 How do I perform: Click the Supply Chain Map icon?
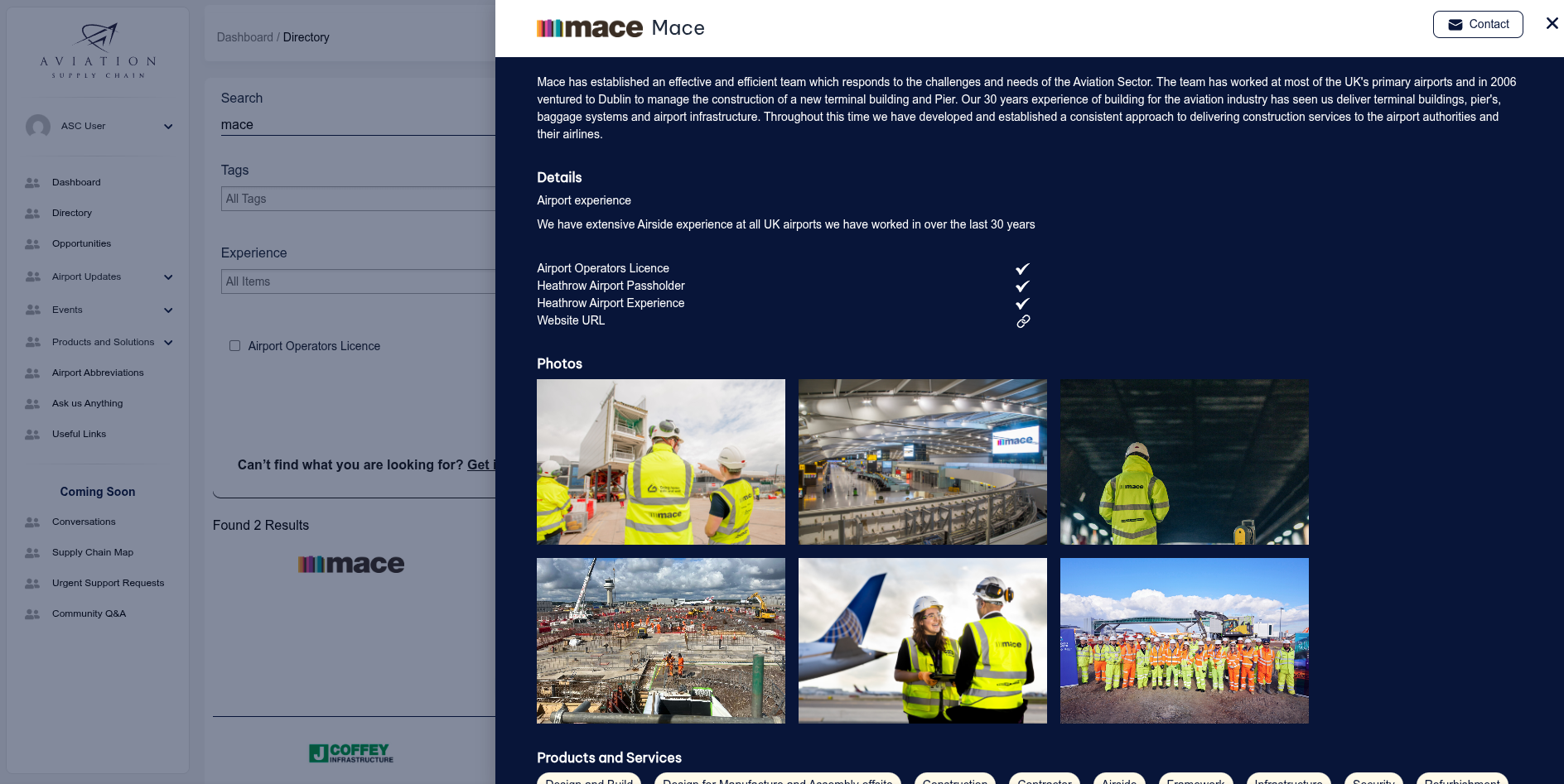tap(32, 553)
